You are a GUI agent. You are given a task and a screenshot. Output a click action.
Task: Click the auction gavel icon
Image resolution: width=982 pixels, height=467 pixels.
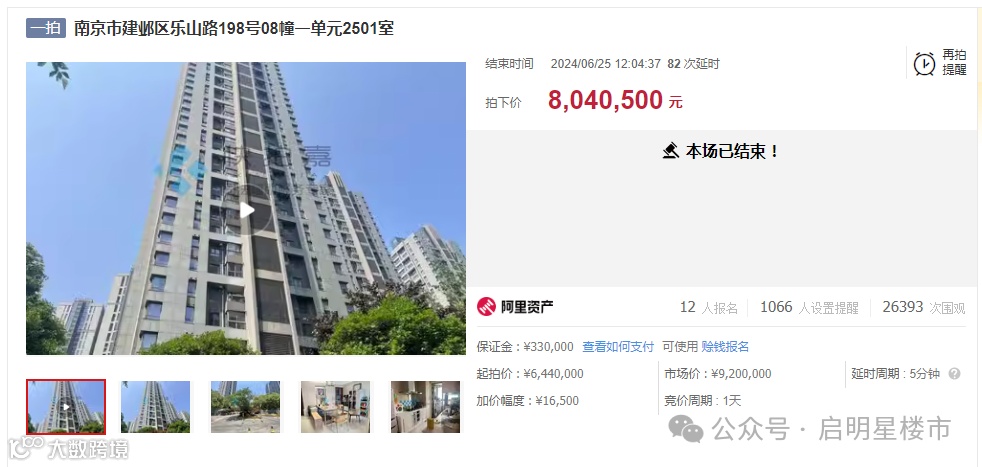[671, 151]
